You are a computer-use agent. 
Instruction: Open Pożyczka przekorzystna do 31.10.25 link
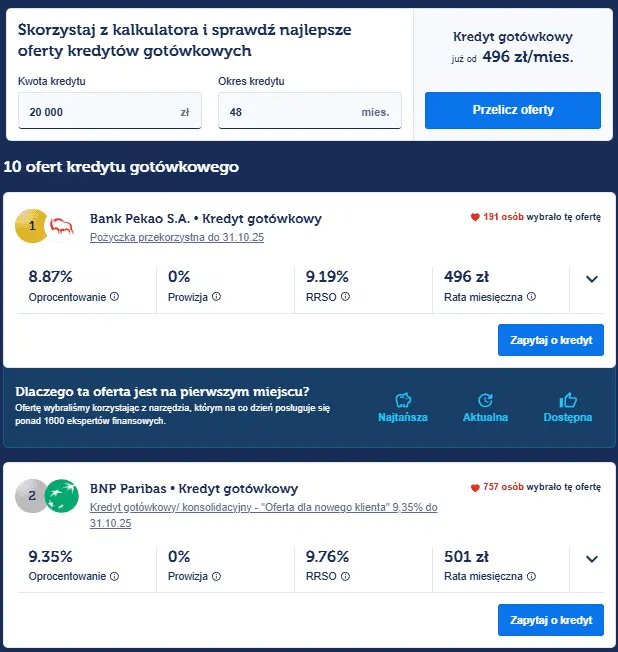click(x=176, y=238)
